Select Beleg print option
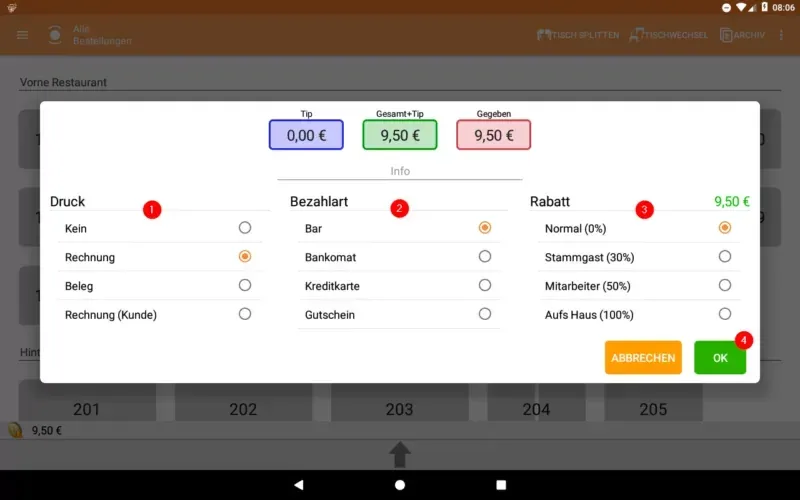This screenshot has width=800, height=500. pyautogui.click(x=245, y=285)
